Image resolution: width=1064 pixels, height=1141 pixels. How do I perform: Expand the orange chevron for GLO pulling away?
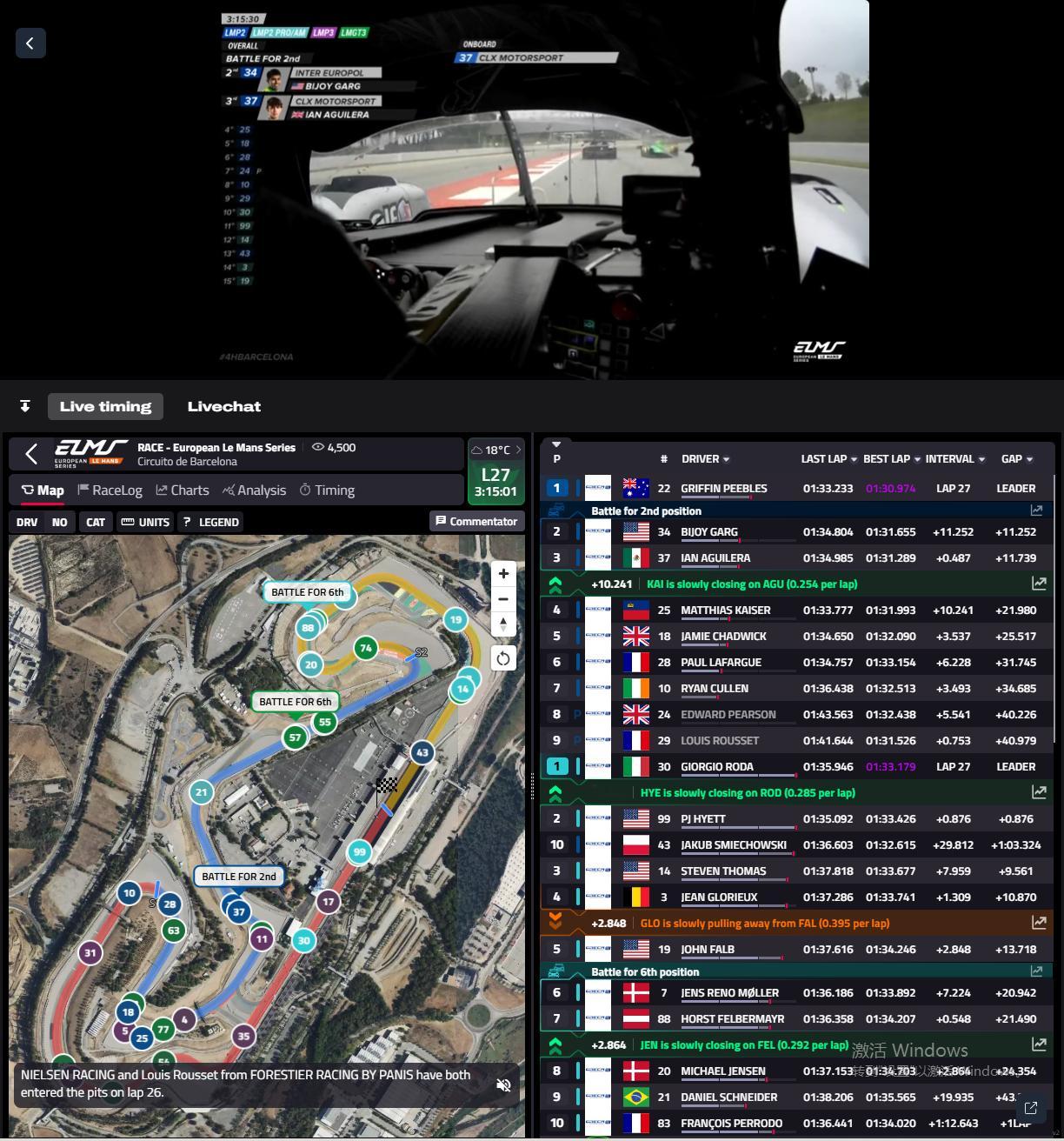(555, 922)
